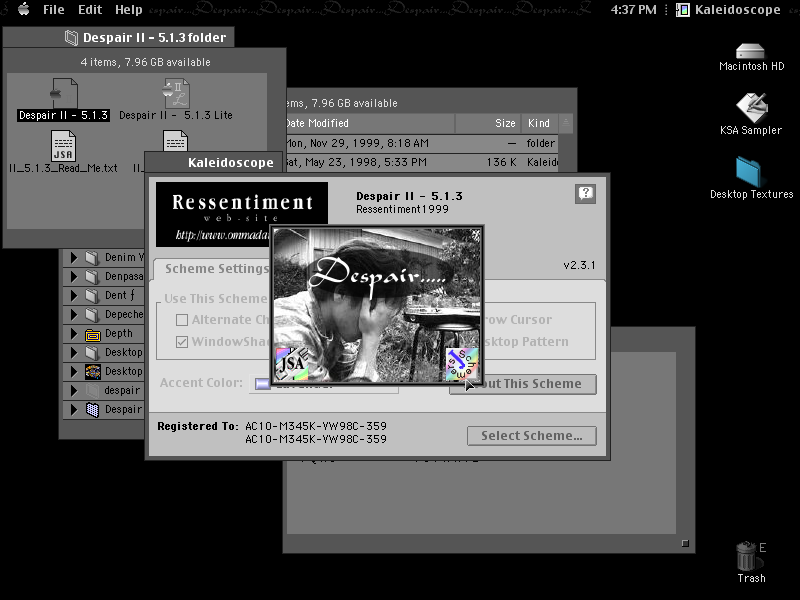Open the Desktop Textures folder icon
This screenshot has width=800, height=600.
[x=749, y=172]
